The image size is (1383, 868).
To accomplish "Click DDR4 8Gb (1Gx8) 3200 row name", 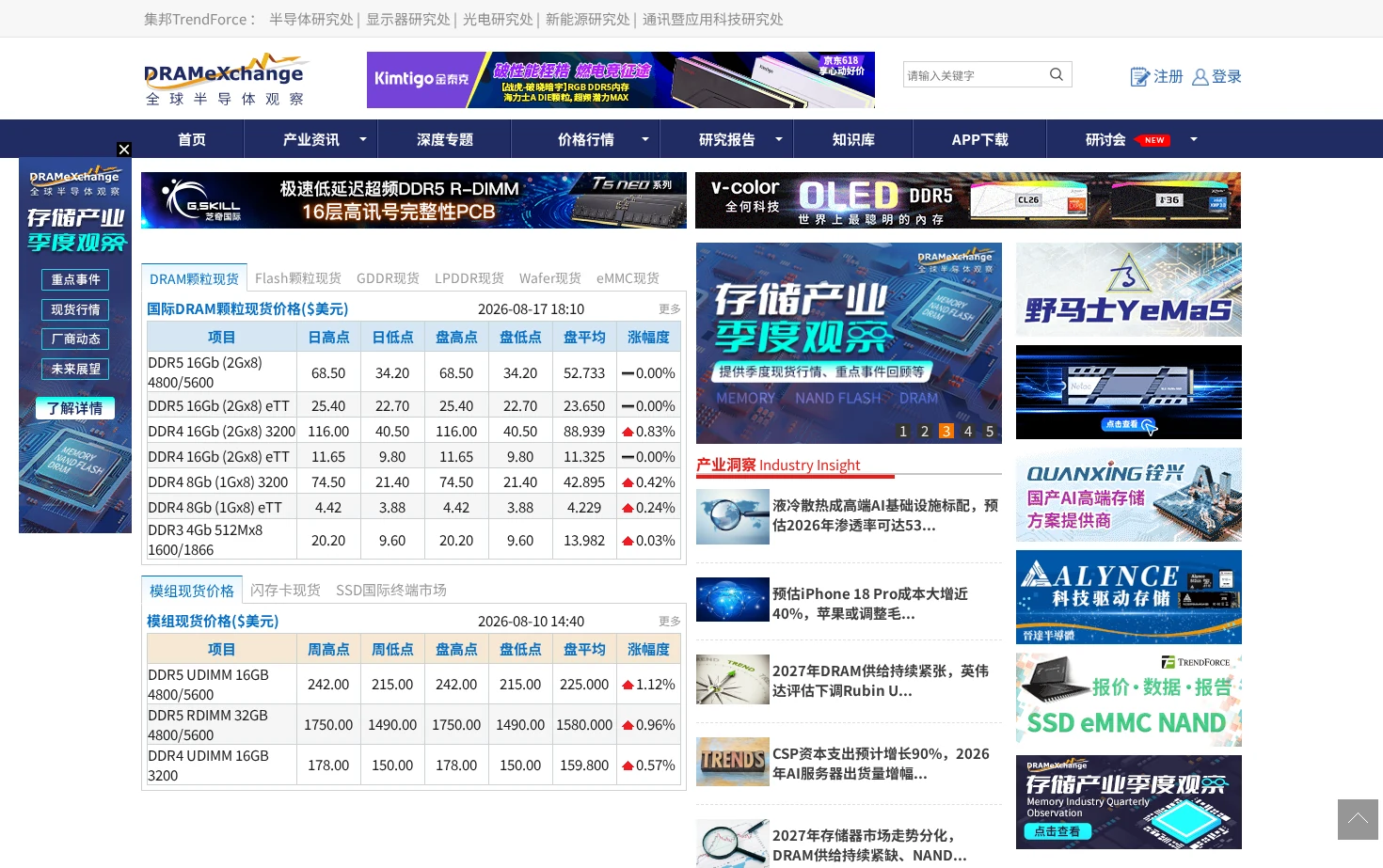I will [x=218, y=482].
